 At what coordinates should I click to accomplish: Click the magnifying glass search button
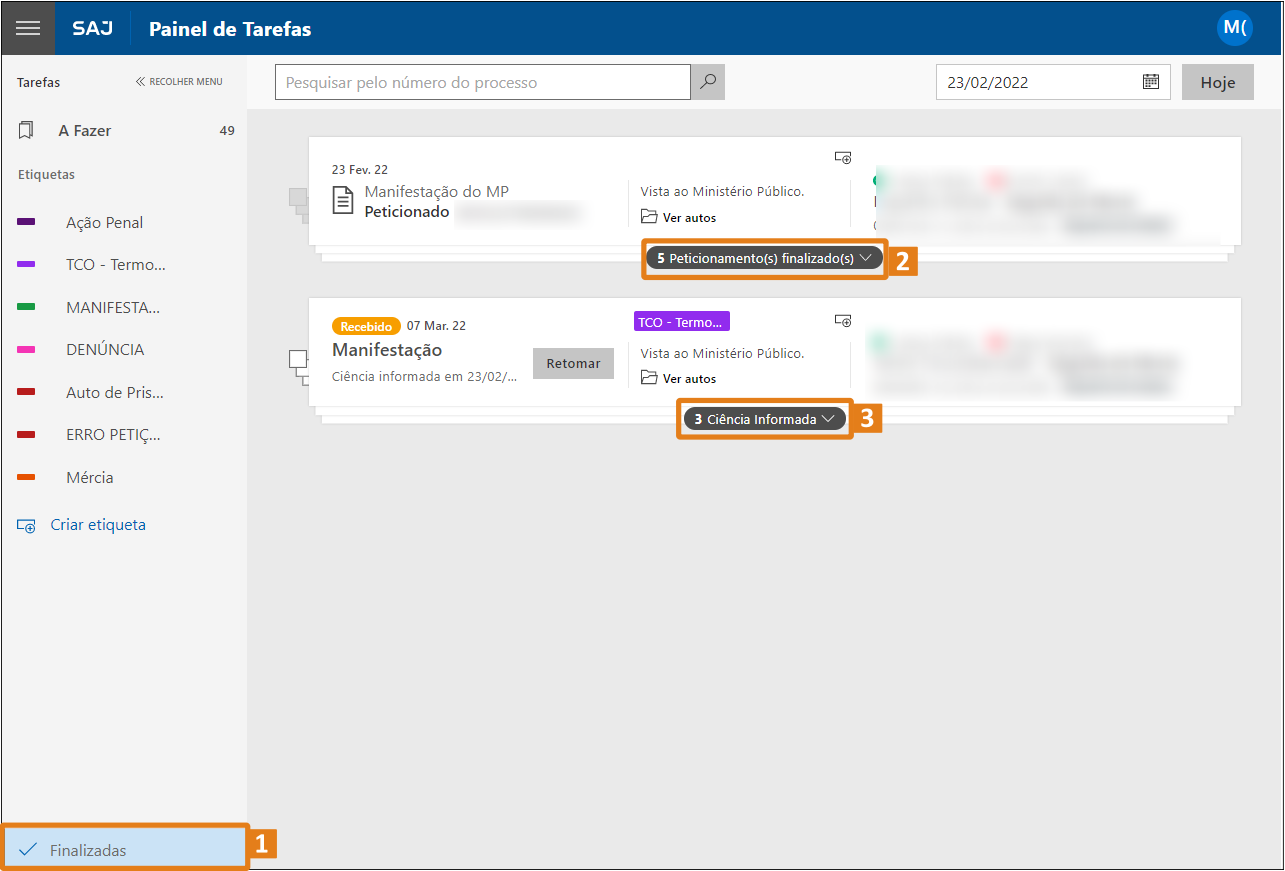(707, 82)
